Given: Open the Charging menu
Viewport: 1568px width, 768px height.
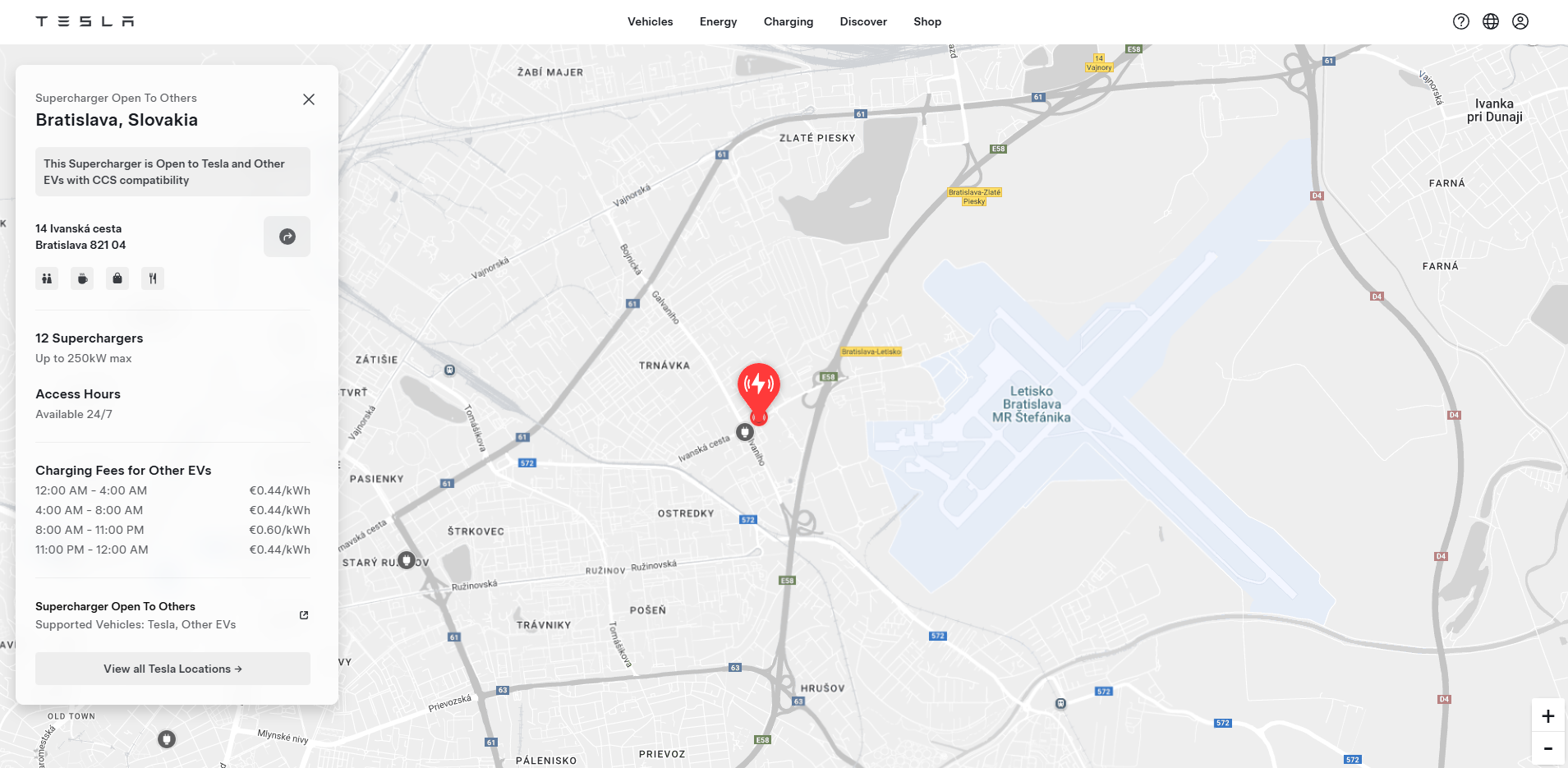Looking at the screenshot, I should pyautogui.click(x=789, y=21).
